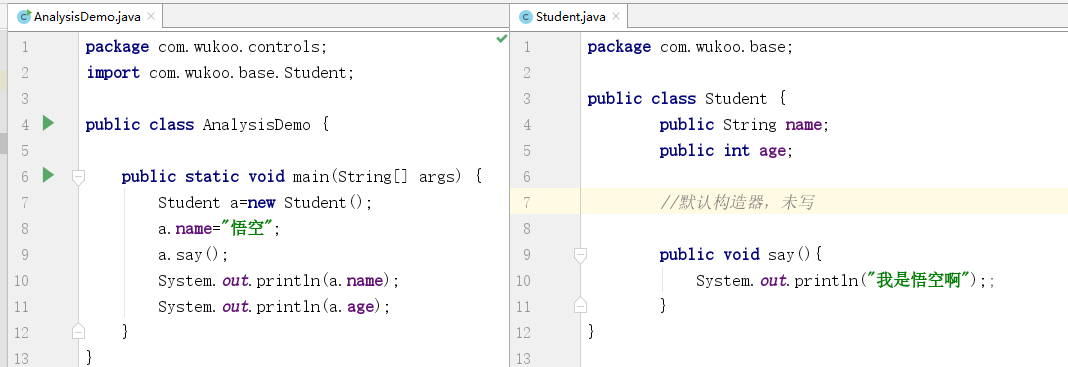Click line number 7 in AnalysisDemo gutter
Image resolution: width=1068 pixels, height=367 pixels.
click(25, 202)
